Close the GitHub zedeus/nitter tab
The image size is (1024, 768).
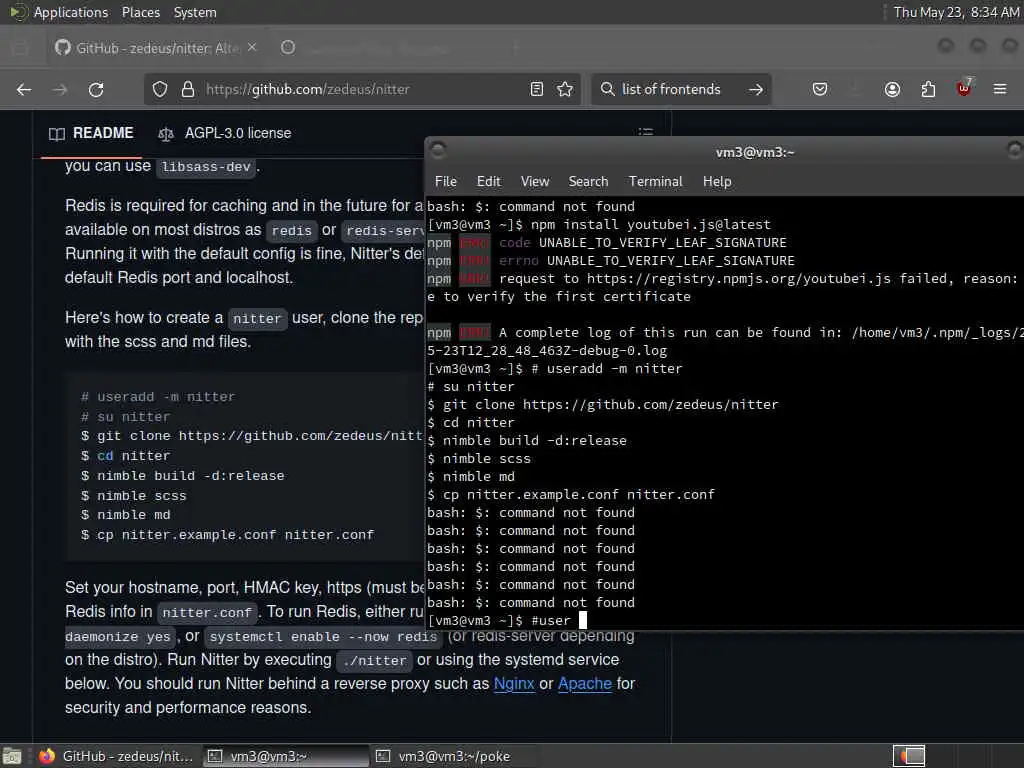252,48
